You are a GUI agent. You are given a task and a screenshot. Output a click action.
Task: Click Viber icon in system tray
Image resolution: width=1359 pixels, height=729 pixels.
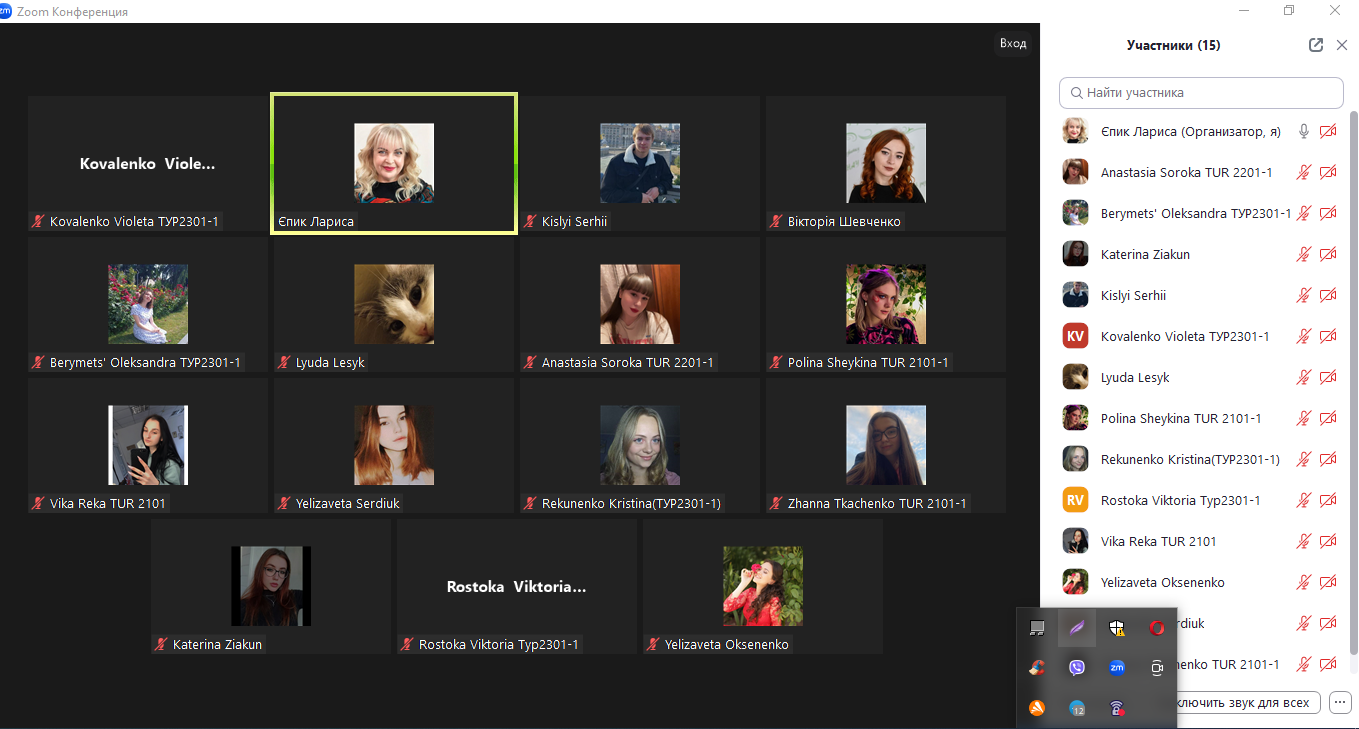click(x=1077, y=668)
